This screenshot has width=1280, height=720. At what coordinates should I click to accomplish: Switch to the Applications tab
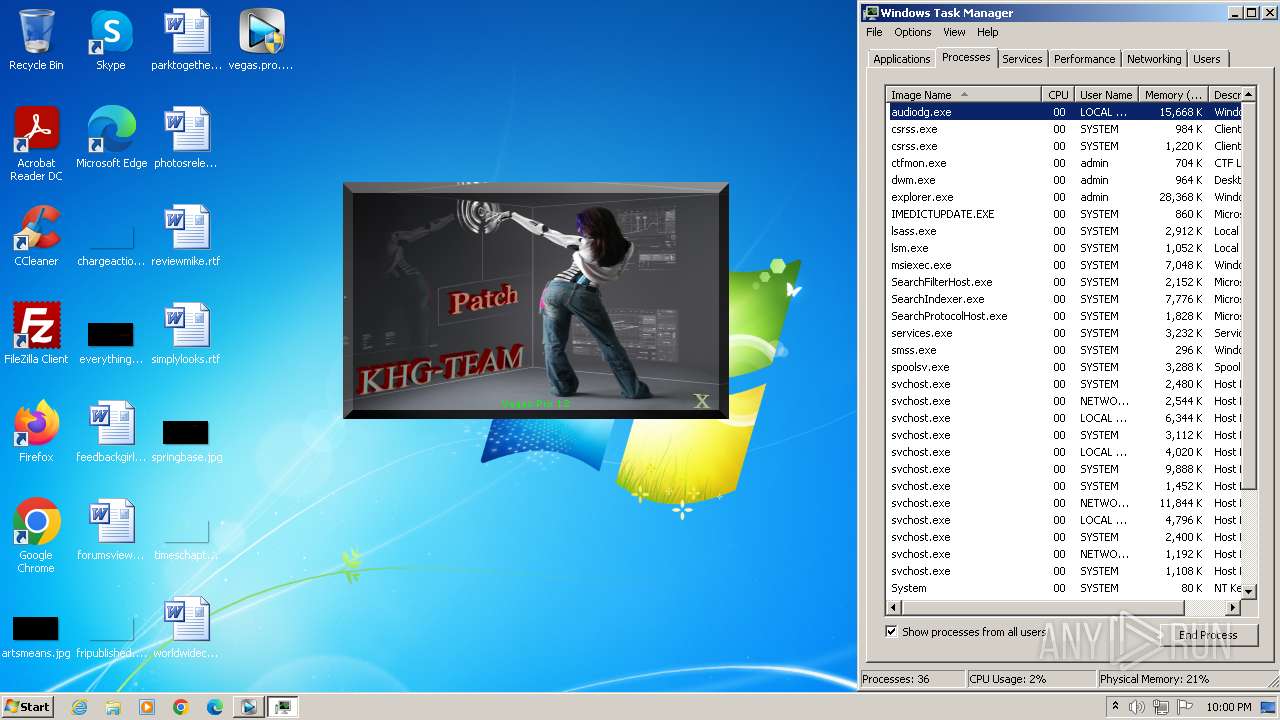coord(902,59)
